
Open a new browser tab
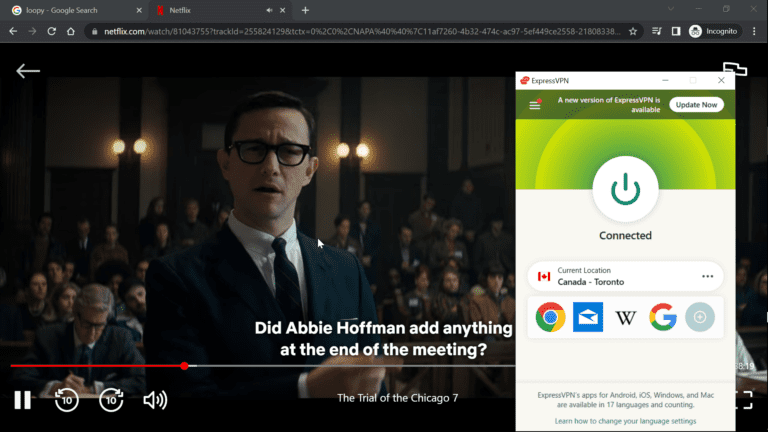[305, 10]
